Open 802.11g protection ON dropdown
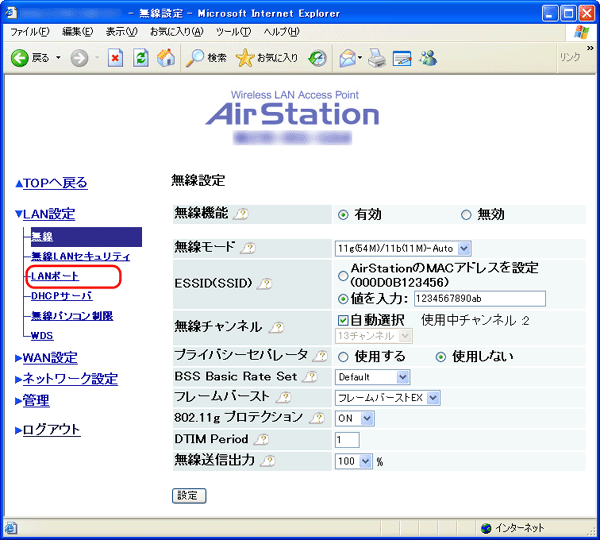Viewport: 600px width, 540px height. click(x=355, y=419)
